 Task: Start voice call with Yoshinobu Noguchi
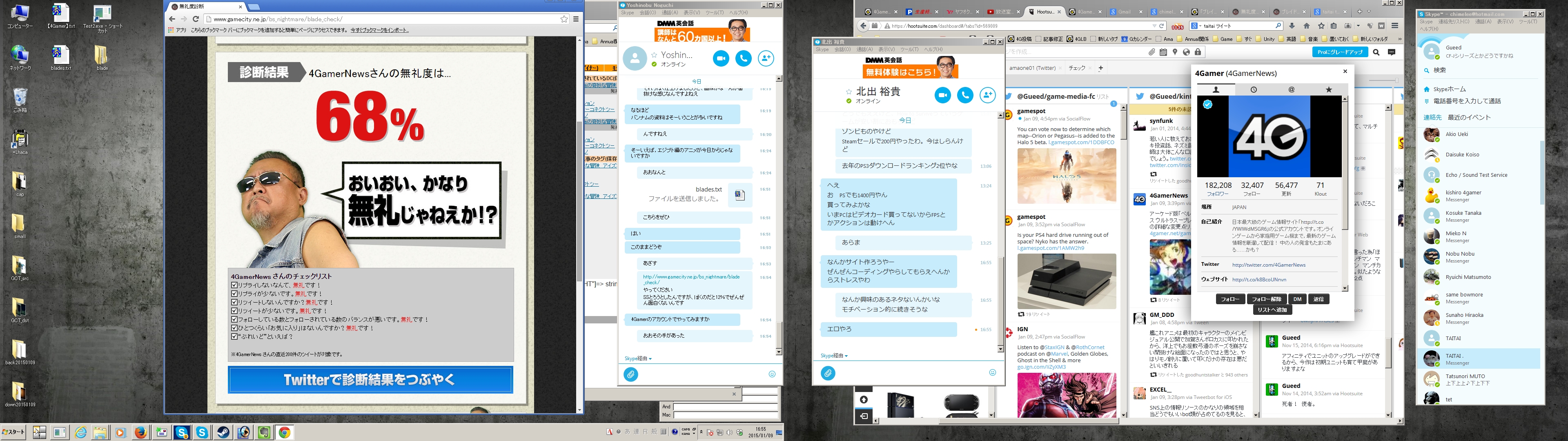click(x=743, y=58)
